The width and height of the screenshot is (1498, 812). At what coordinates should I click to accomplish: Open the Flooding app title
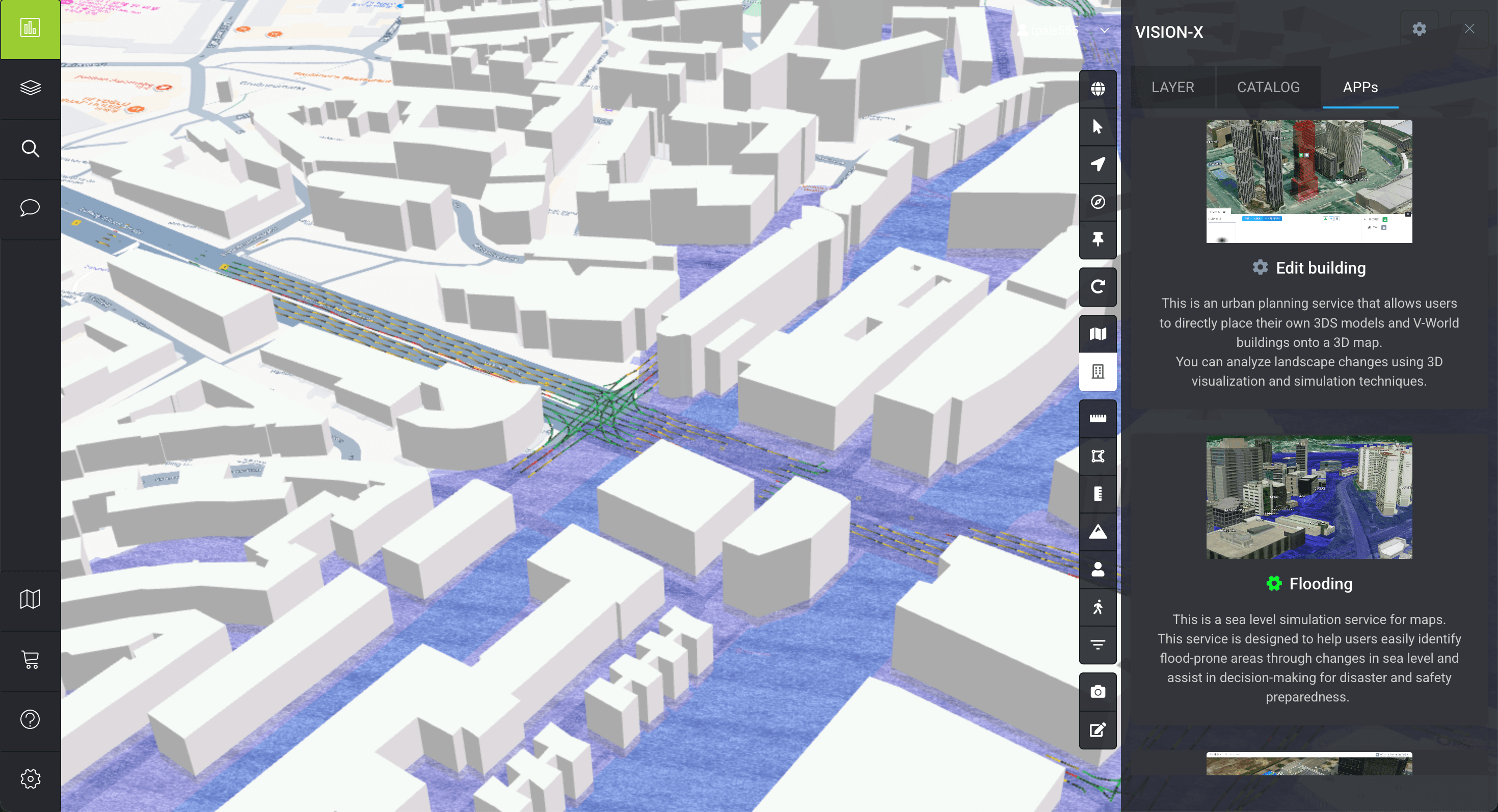[x=1321, y=584]
